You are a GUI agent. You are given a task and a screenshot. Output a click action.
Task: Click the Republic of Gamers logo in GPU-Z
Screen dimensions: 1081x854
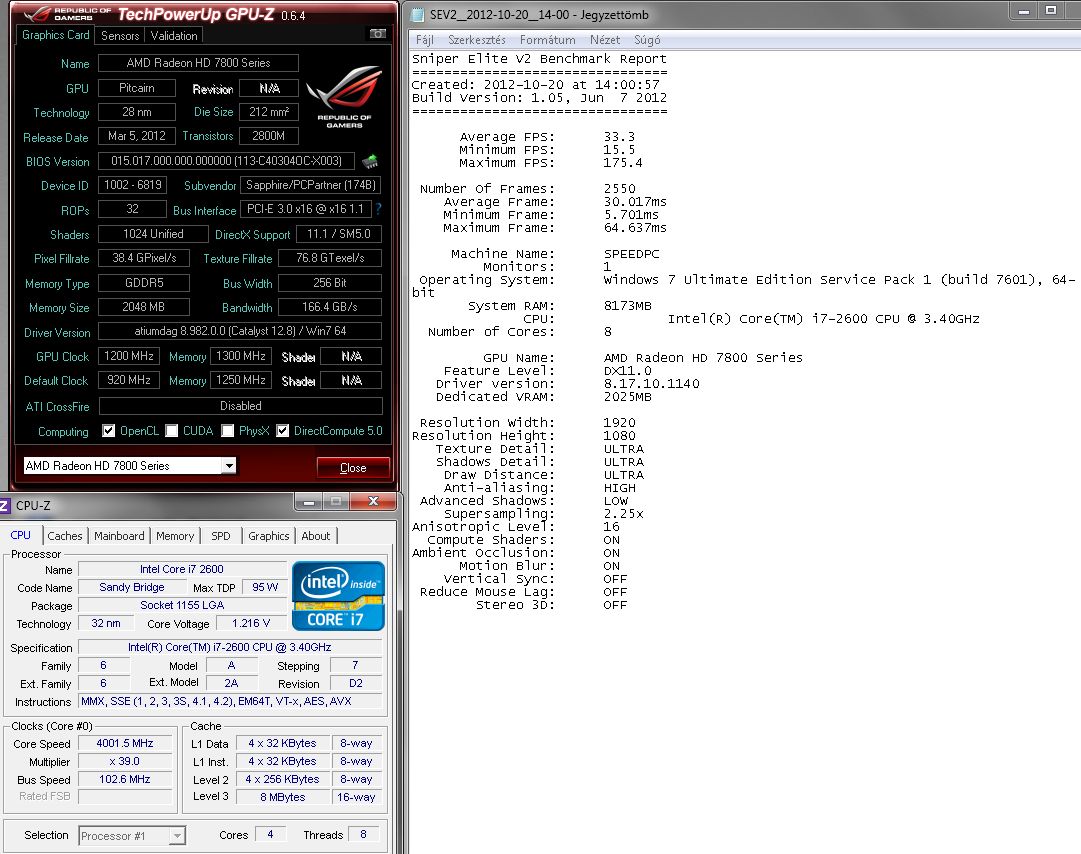[x=344, y=96]
